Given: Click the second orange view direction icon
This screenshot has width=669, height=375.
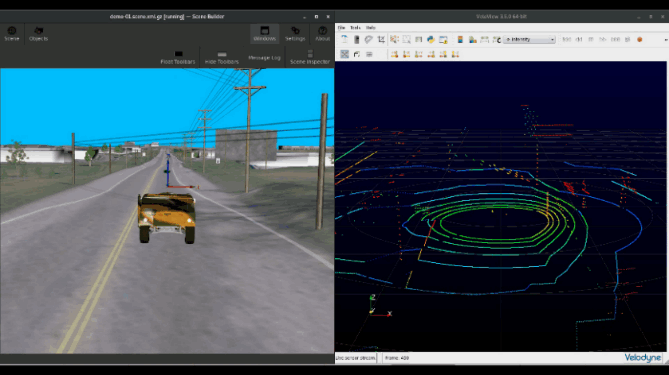Looking at the screenshot, I should pyautogui.click(x=406, y=54).
